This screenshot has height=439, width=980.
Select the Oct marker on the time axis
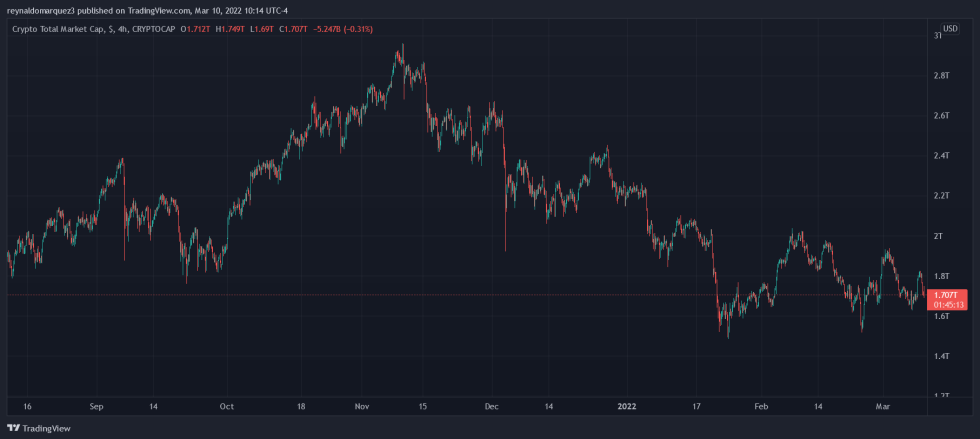pyautogui.click(x=227, y=407)
